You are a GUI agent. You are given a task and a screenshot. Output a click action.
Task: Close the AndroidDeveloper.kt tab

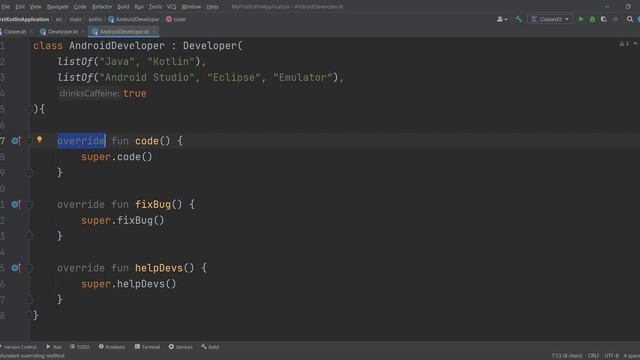coord(154,31)
